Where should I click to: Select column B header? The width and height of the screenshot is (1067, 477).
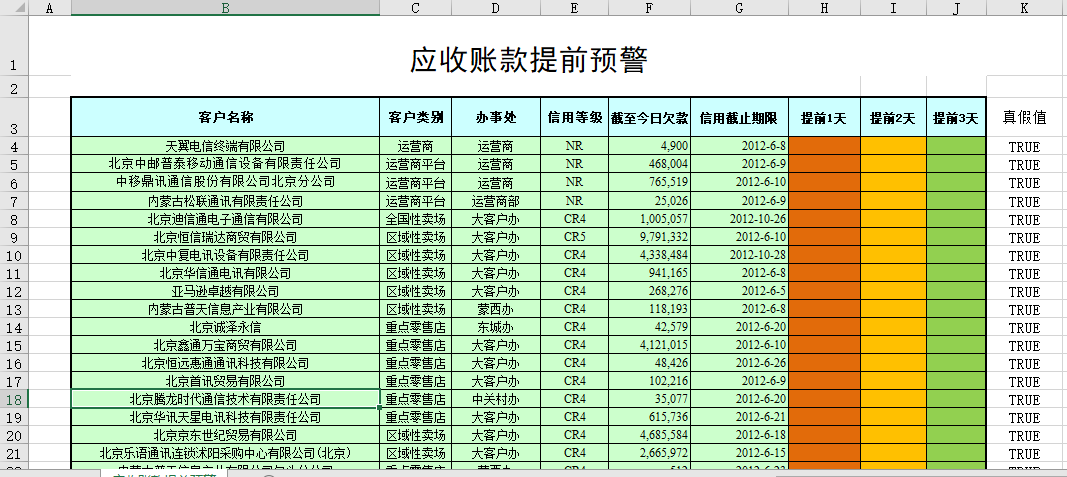(x=225, y=8)
